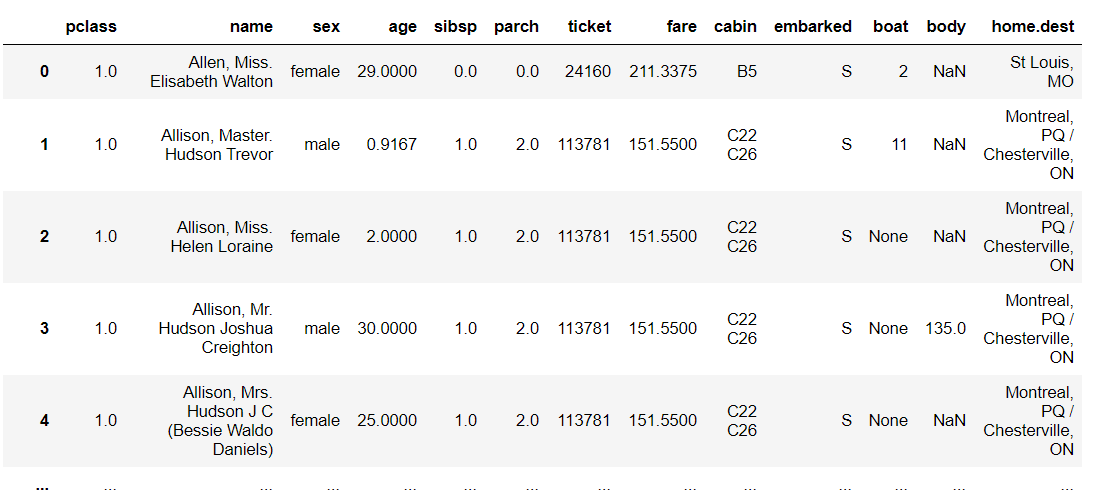Select the "fare" column header

tap(682, 26)
